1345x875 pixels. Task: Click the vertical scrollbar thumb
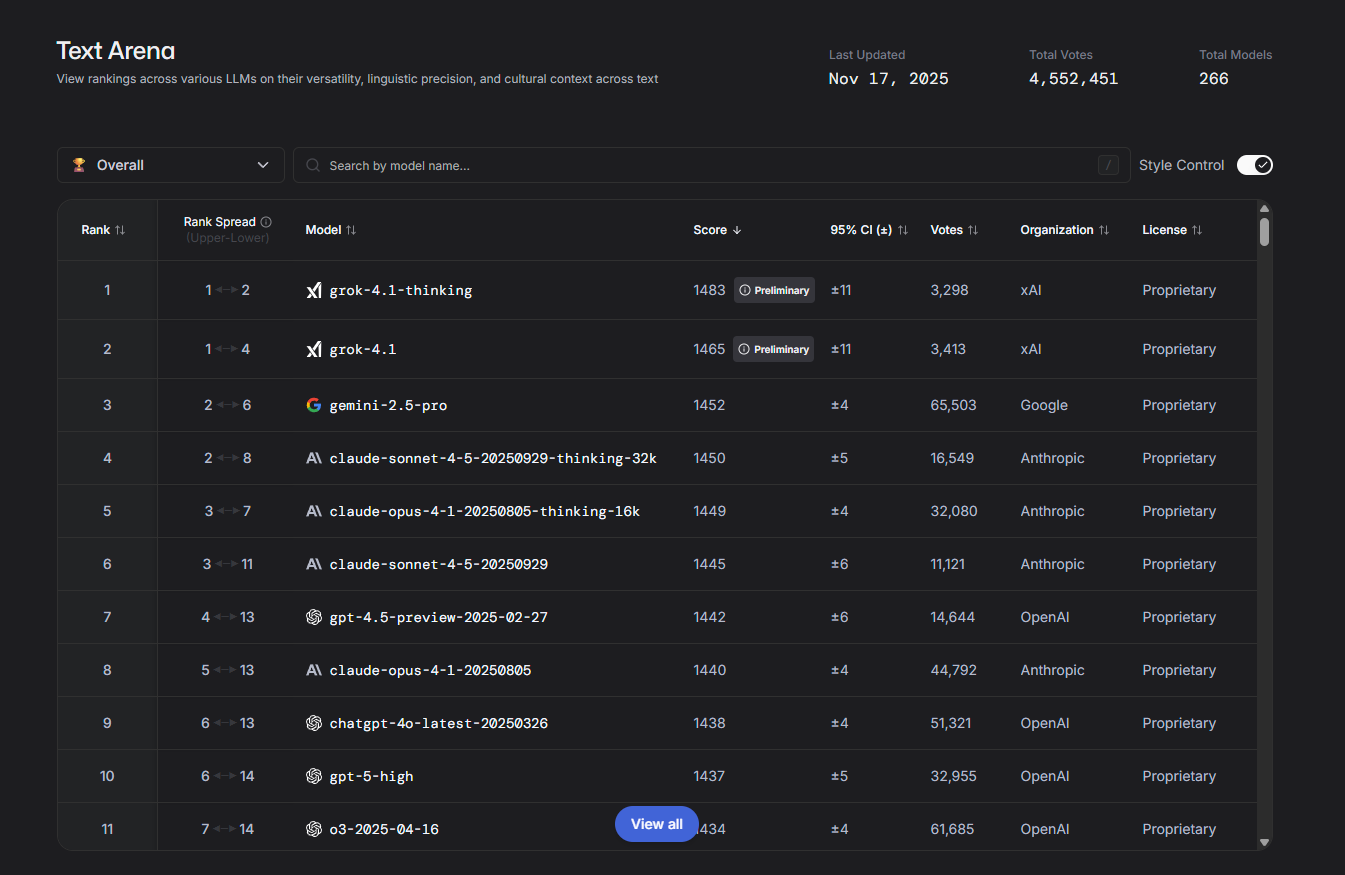[x=1263, y=232]
